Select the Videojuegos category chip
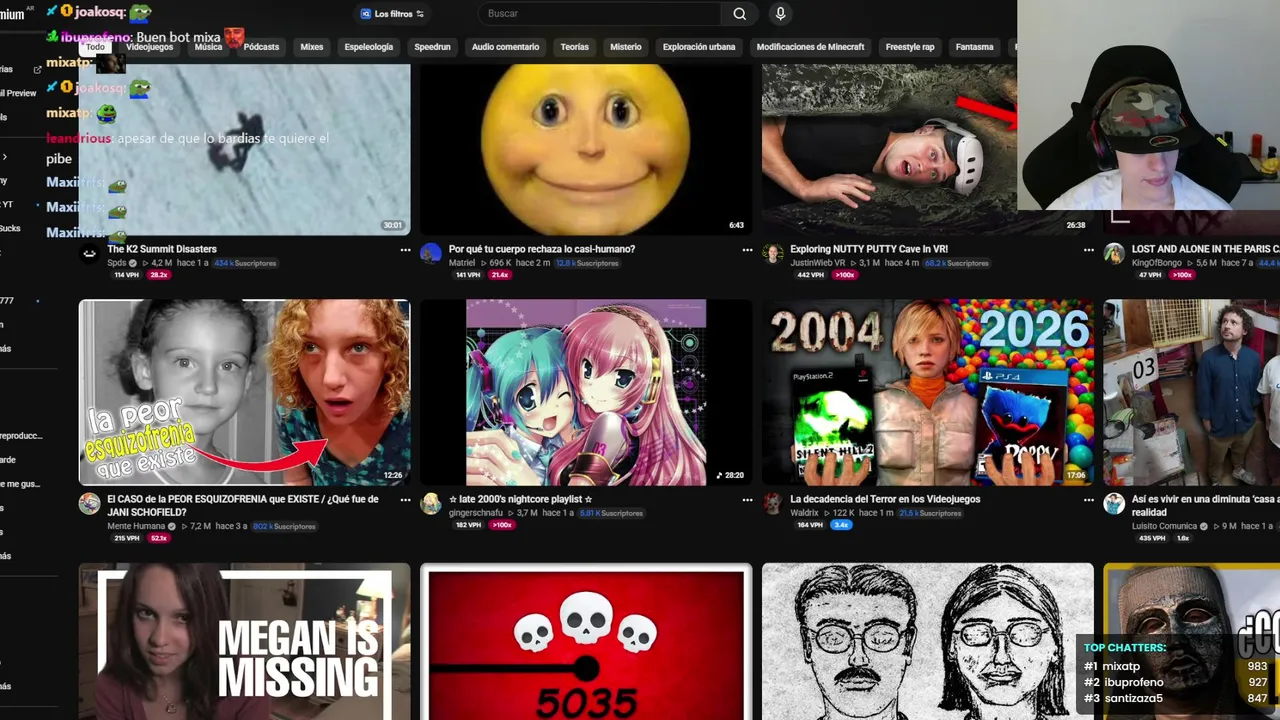 [149, 47]
